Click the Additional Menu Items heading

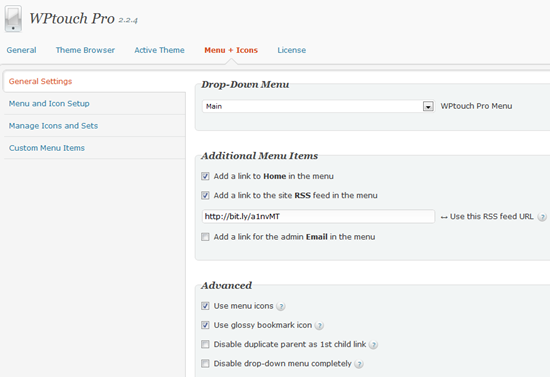coord(260,156)
